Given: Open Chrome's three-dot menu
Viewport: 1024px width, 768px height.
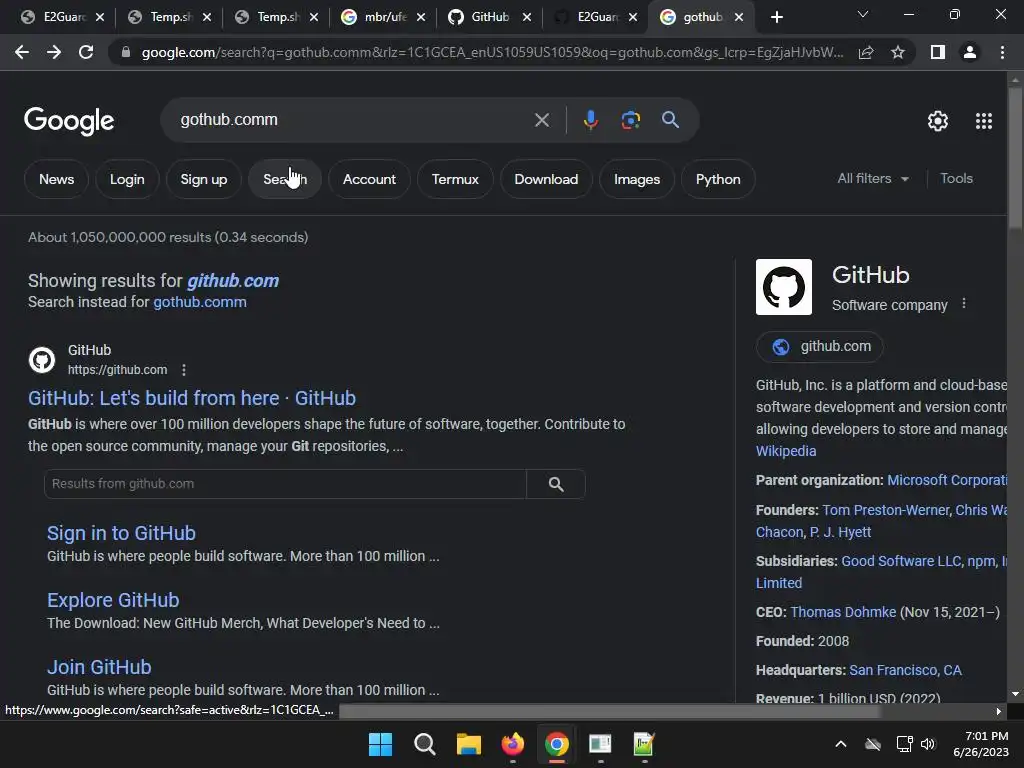Looking at the screenshot, I should tap(1002, 52).
